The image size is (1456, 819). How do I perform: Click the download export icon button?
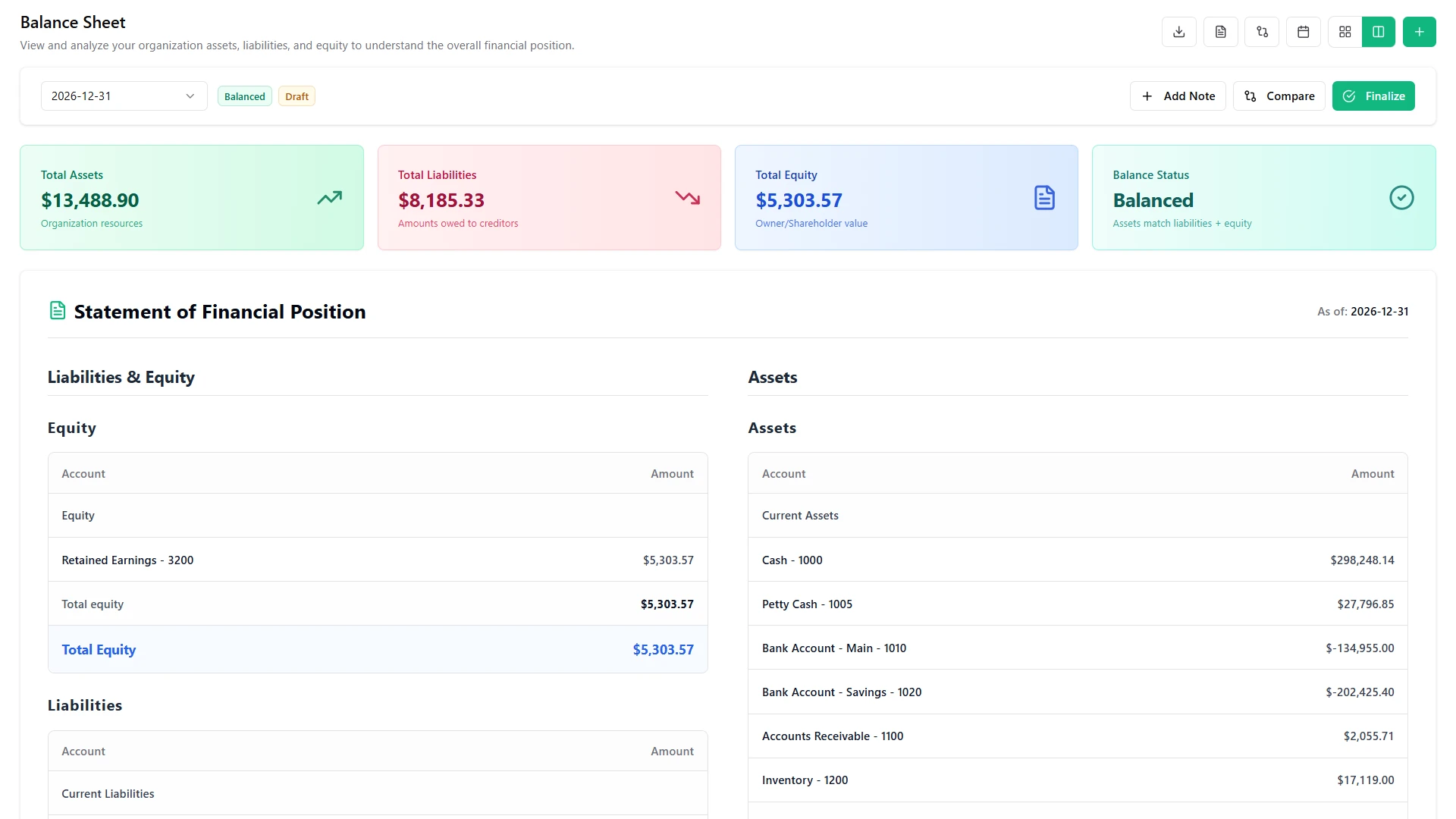coord(1178,32)
